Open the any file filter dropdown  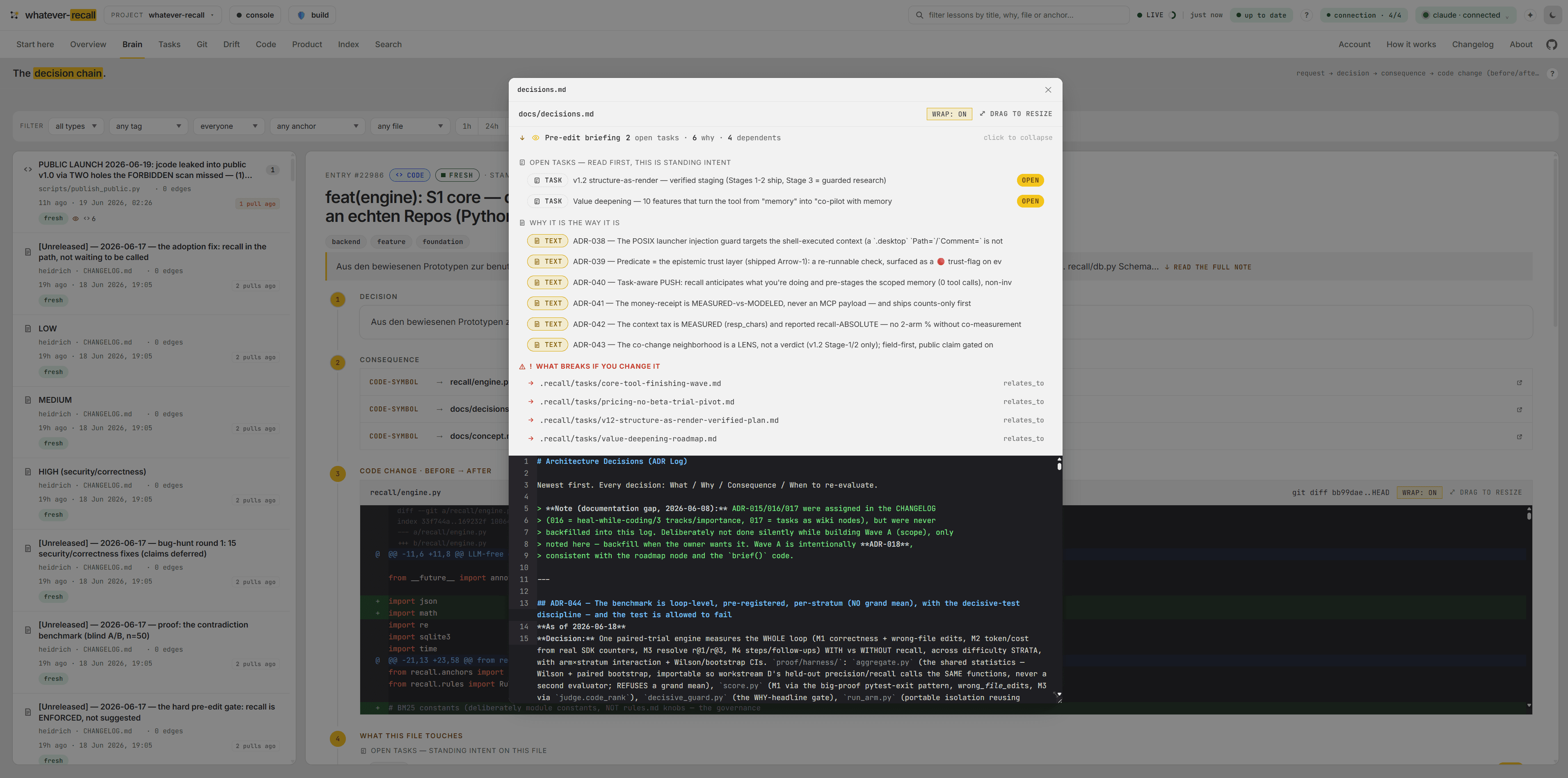(x=410, y=127)
